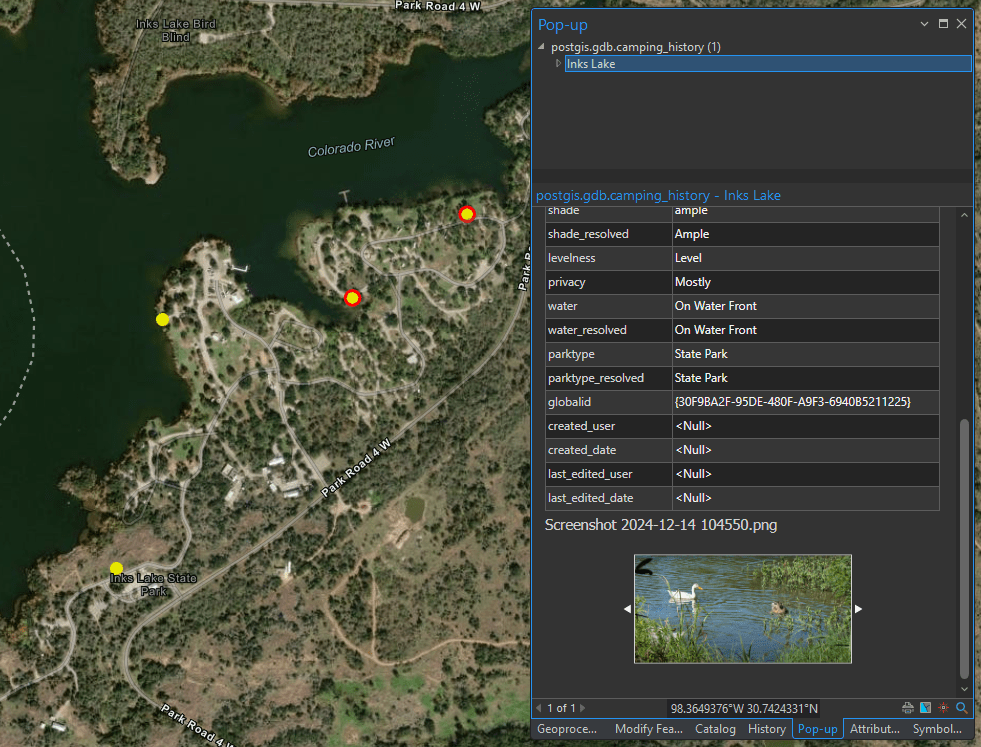Open the Pop-up pane options chevron menu

924,24
